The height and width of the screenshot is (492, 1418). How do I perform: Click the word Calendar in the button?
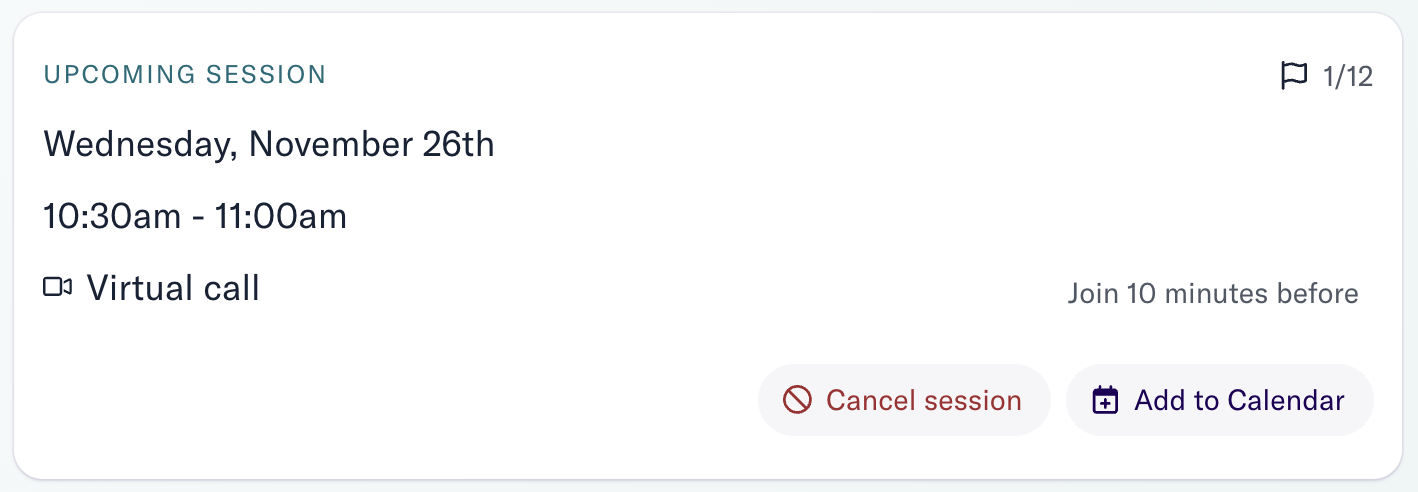coord(1286,401)
